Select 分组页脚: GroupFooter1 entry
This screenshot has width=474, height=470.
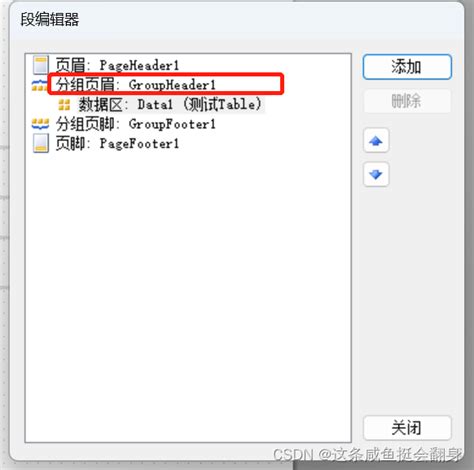(136, 124)
